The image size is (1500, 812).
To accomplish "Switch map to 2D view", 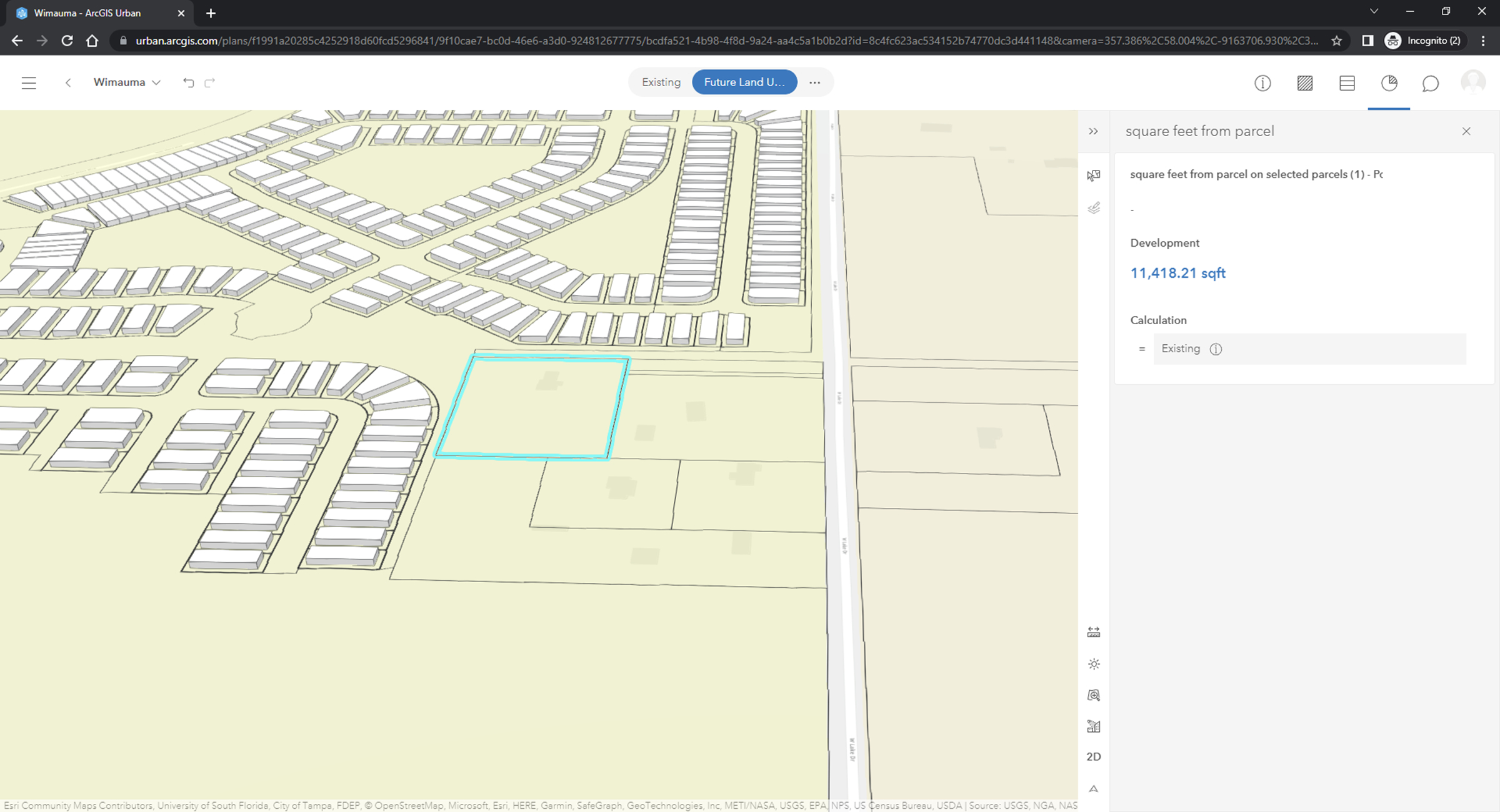I will coord(1093,756).
